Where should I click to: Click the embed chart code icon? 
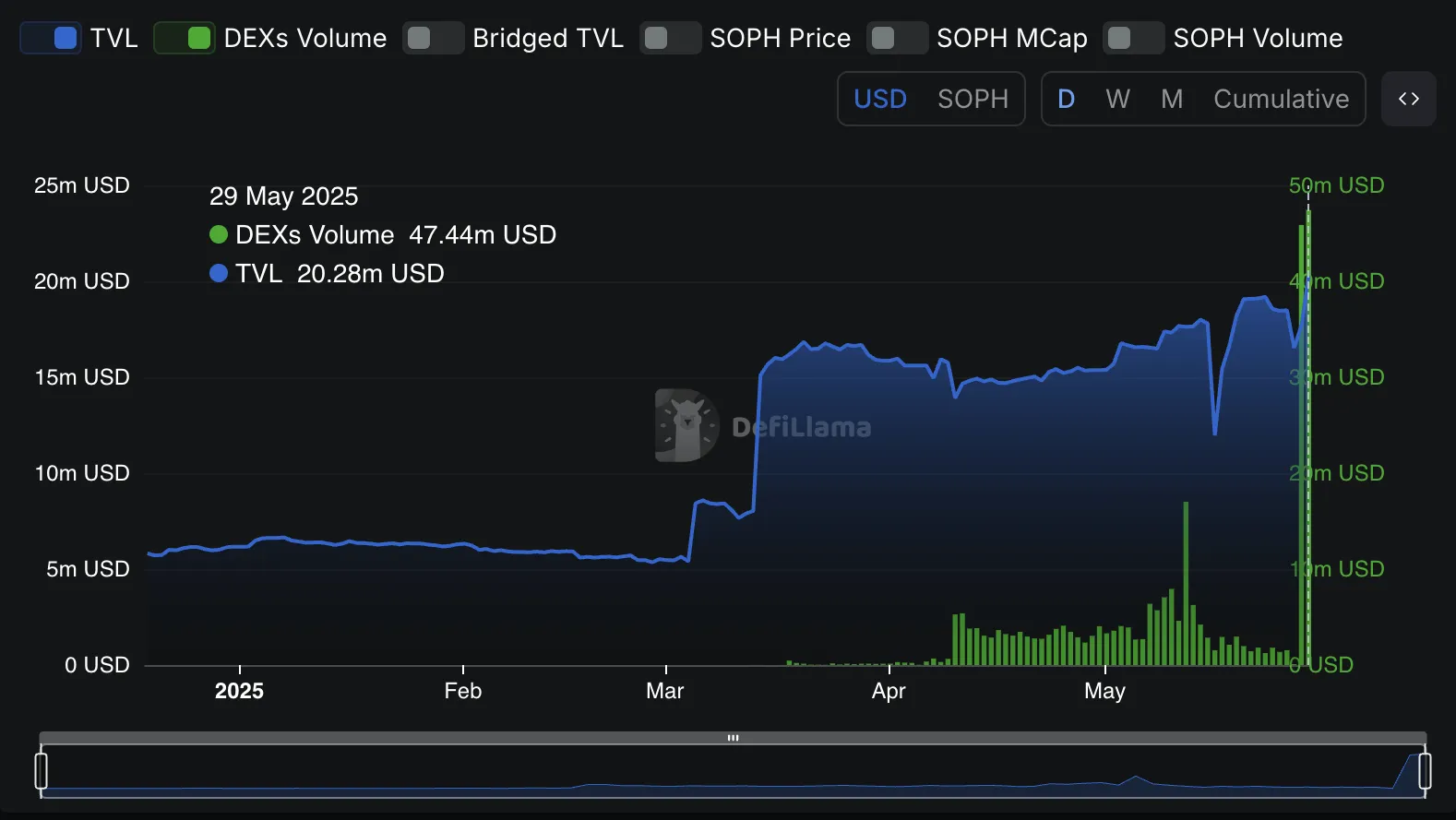(x=1408, y=99)
